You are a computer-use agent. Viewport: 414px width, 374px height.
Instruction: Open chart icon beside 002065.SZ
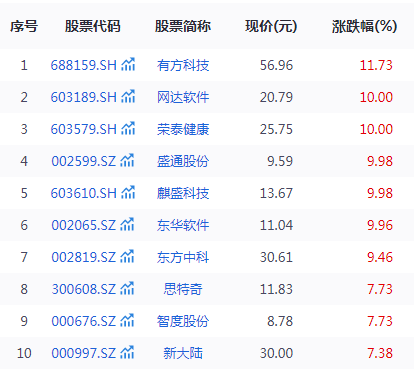[127, 224]
